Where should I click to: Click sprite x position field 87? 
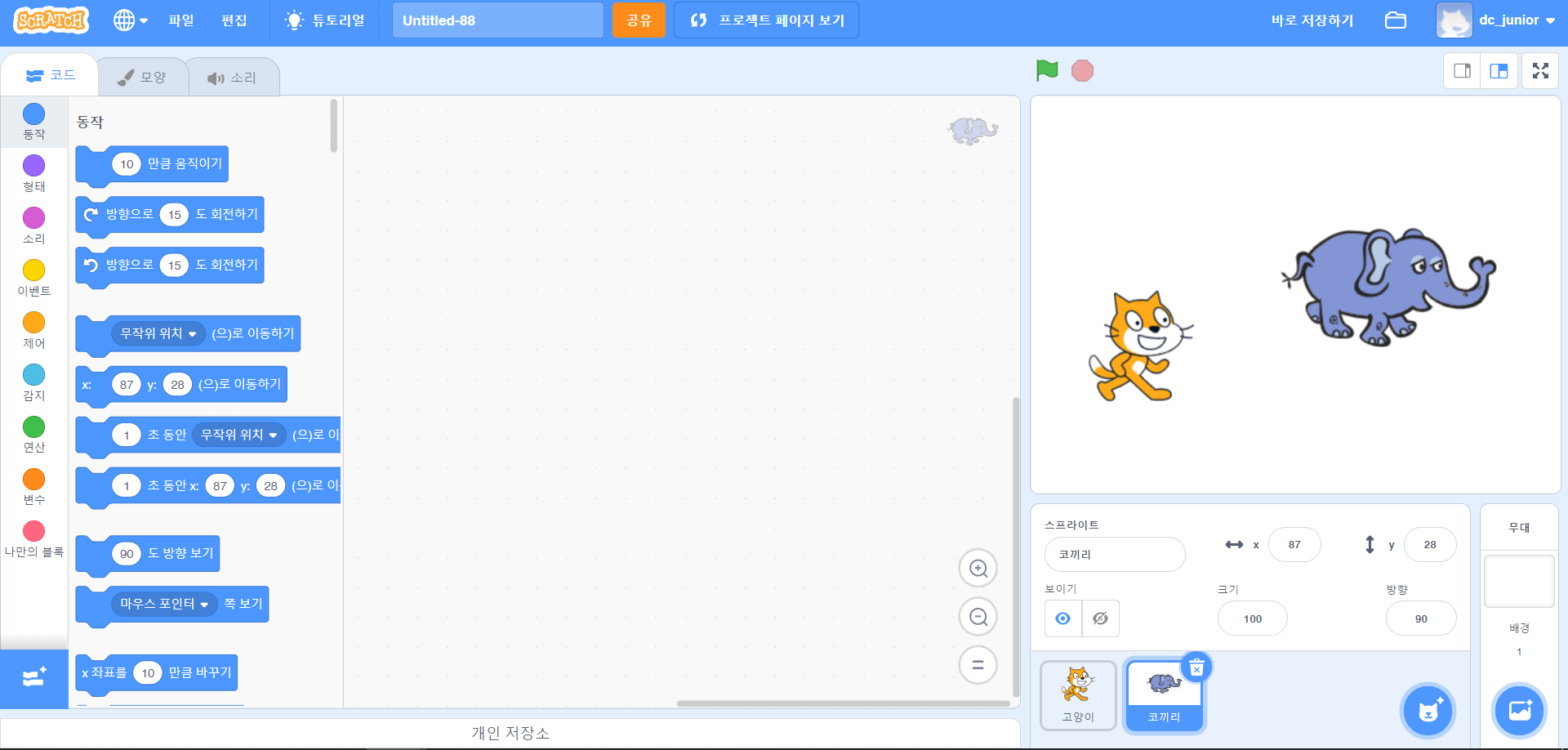1294,544
